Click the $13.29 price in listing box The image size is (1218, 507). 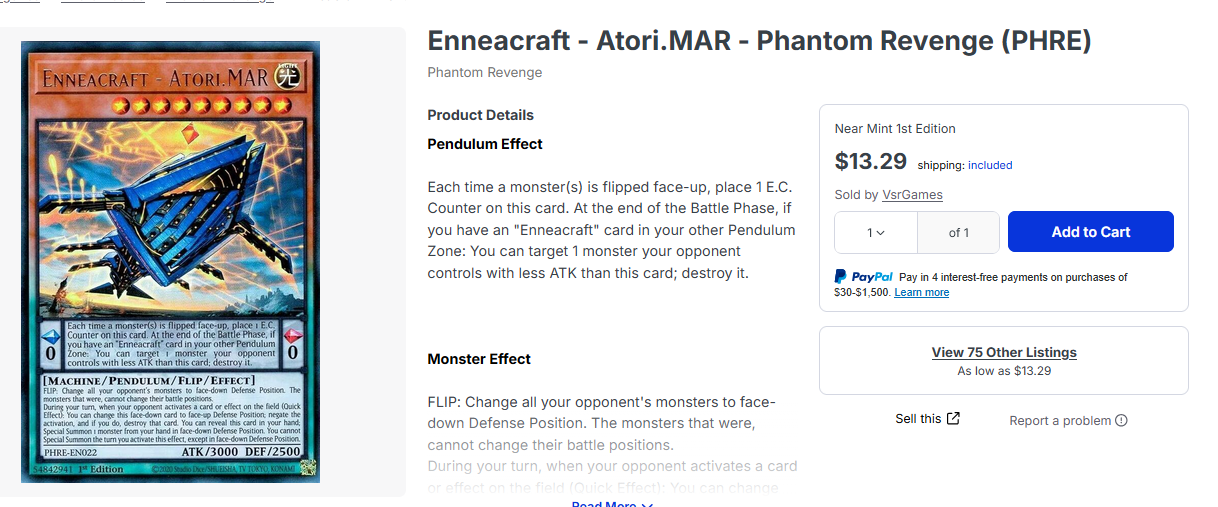pyautogui.click(x=870, y=161)
